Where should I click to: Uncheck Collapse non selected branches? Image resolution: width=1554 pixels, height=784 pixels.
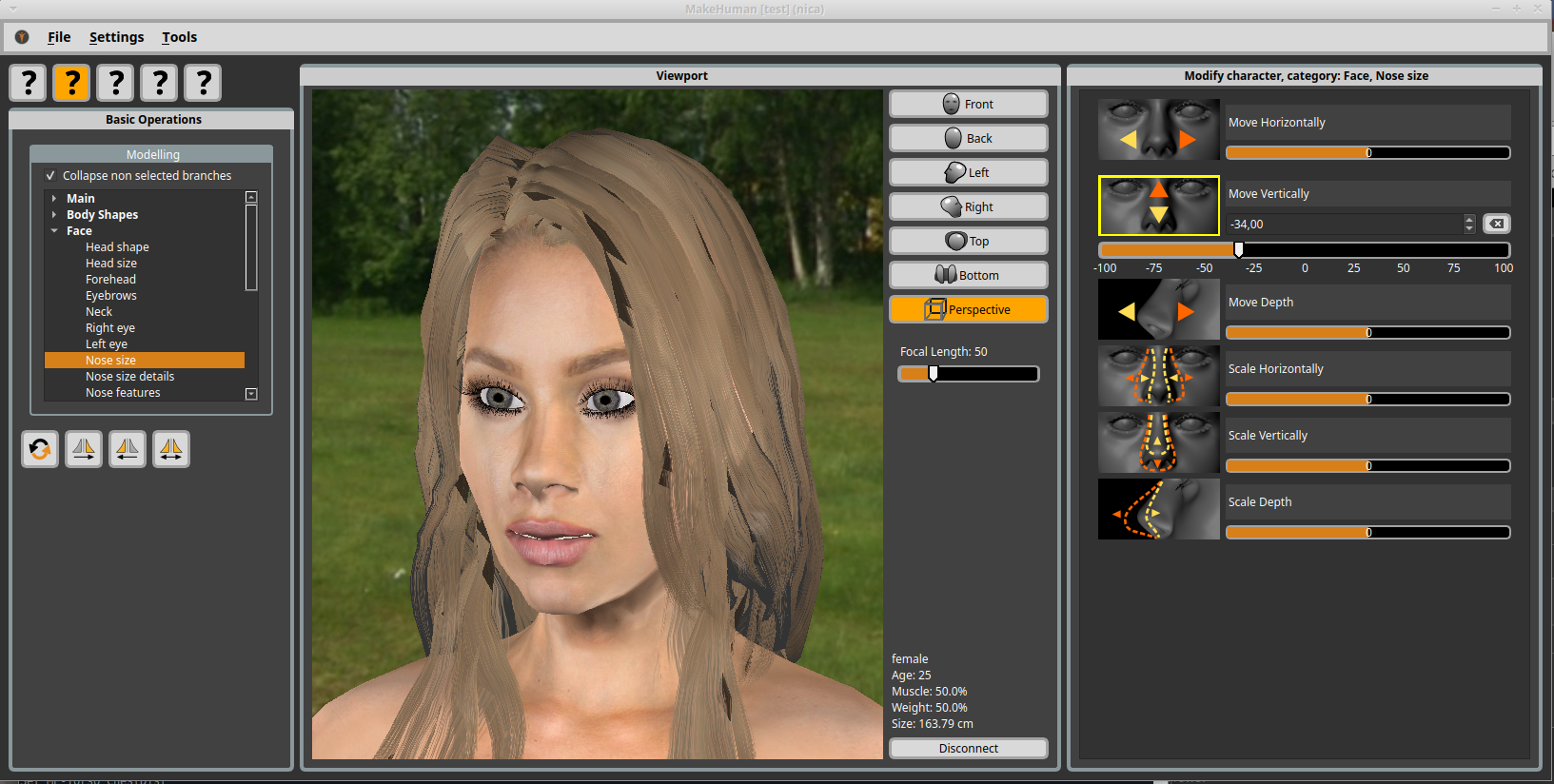[x=50, y=176]
